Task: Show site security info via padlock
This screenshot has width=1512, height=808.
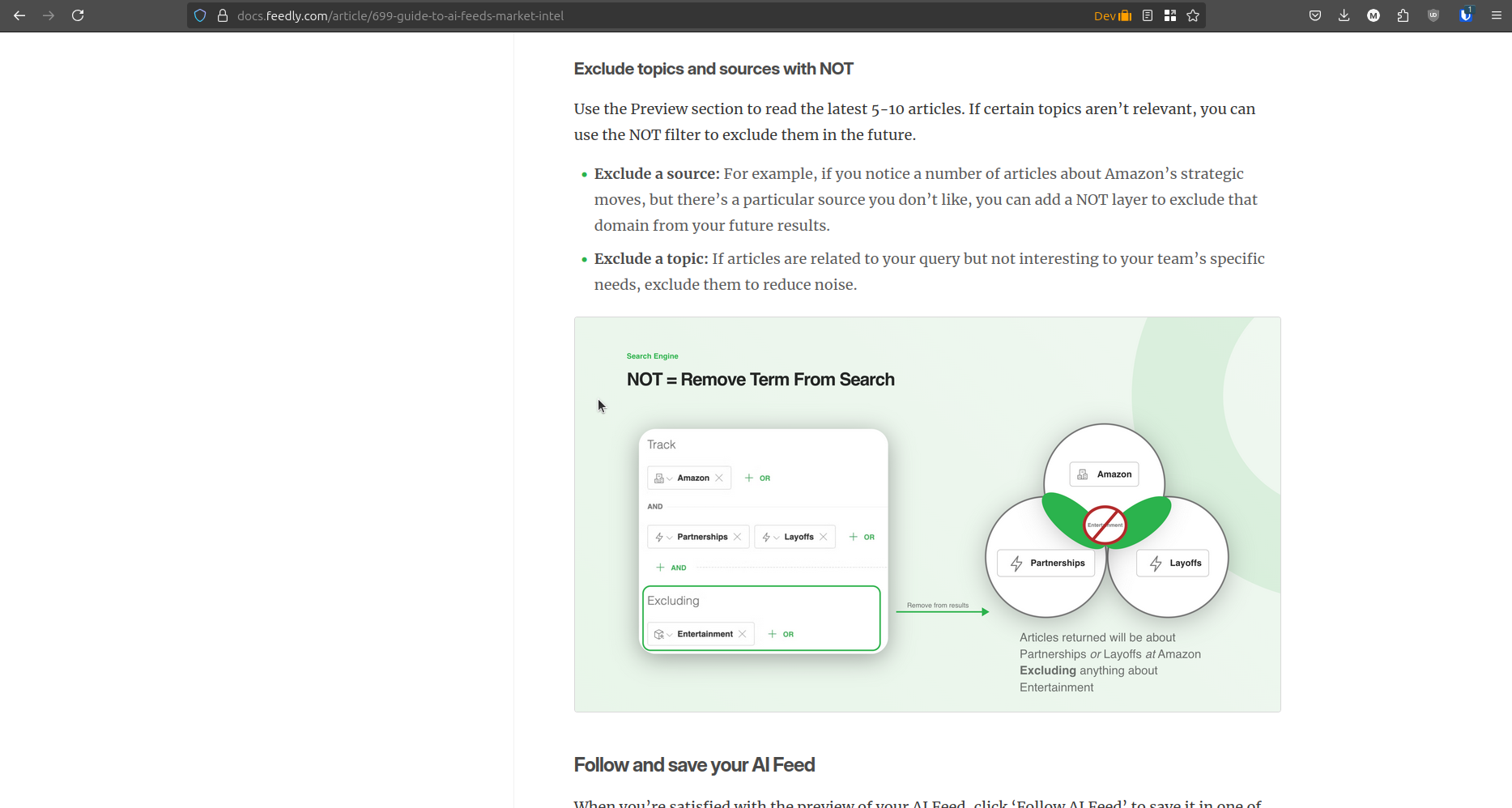Action: (x=223, y=15)
